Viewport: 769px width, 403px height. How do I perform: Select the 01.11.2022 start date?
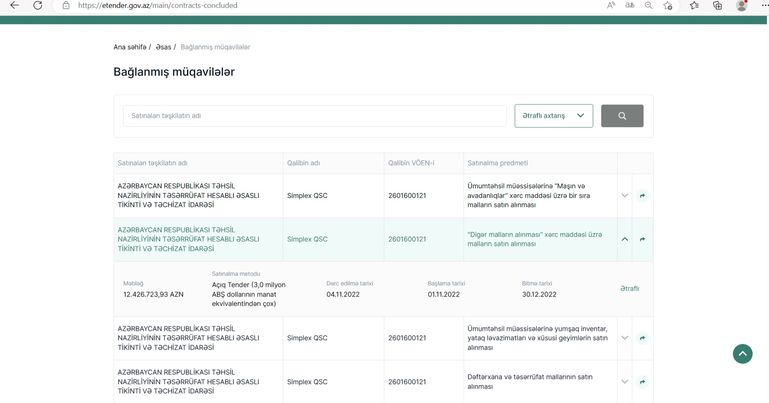443,294
